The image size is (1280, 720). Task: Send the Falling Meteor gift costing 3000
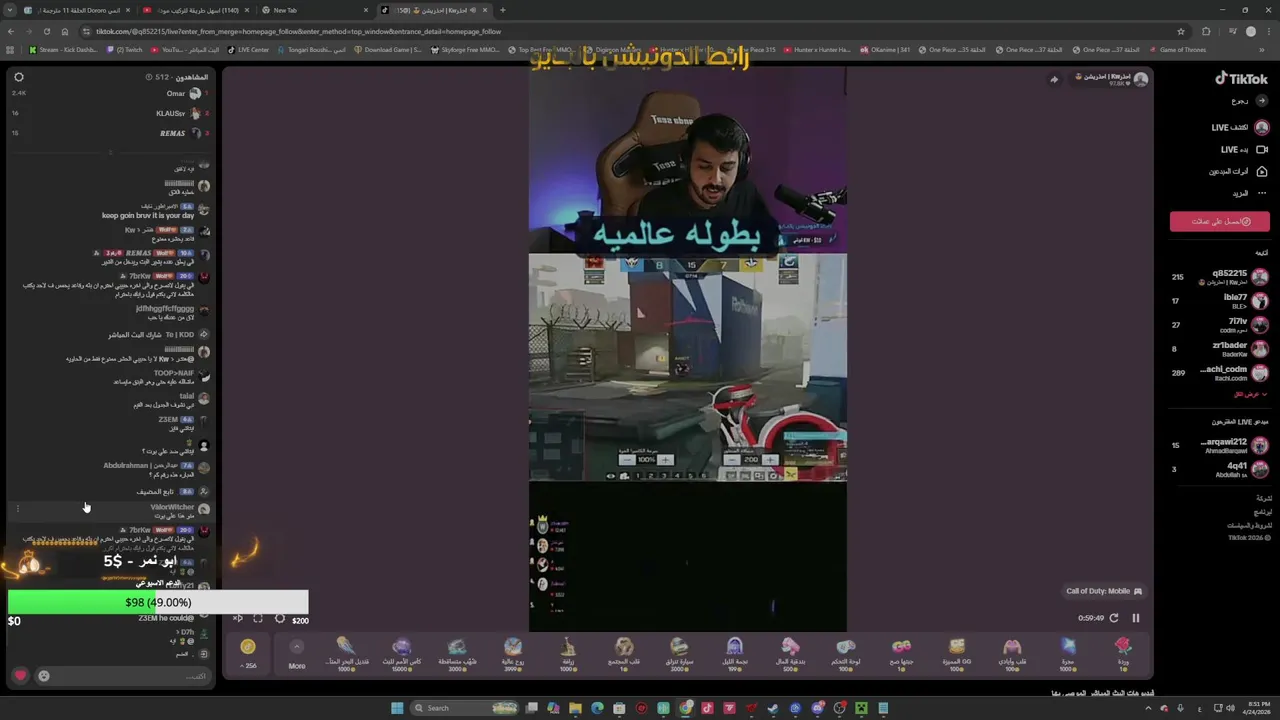coord(457,652)
